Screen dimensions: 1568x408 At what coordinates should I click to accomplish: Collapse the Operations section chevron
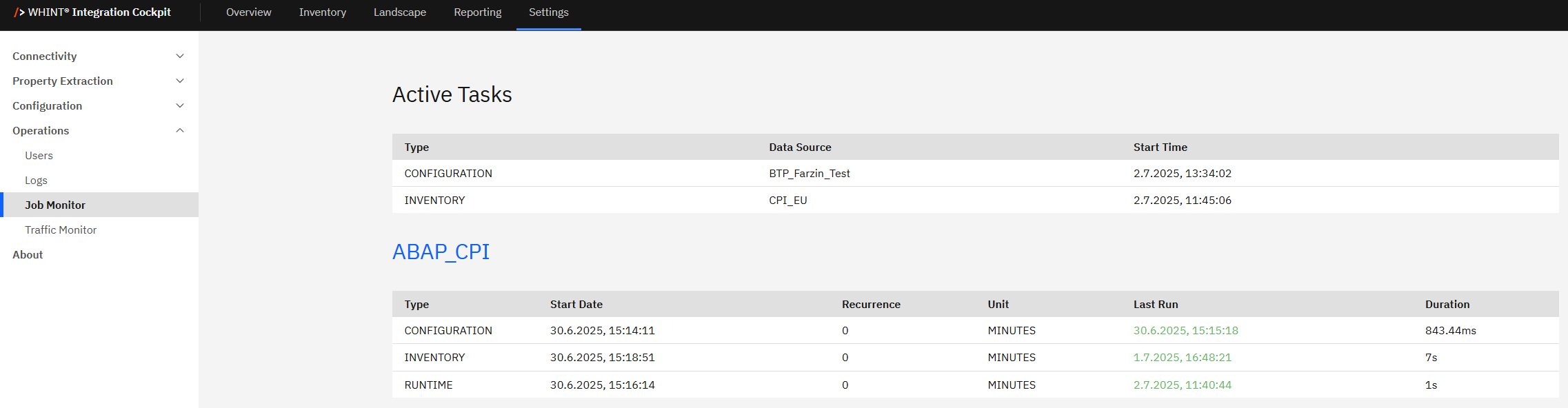tap(180, 131)
